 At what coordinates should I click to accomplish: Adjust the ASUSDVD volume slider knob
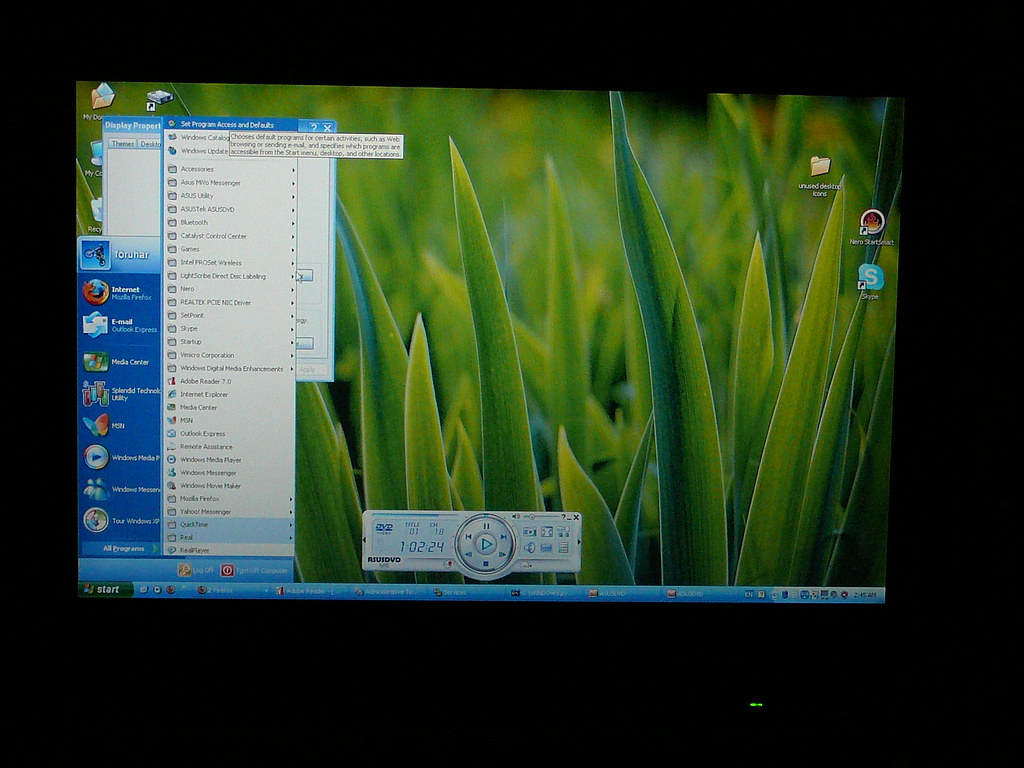coord(532,517)
